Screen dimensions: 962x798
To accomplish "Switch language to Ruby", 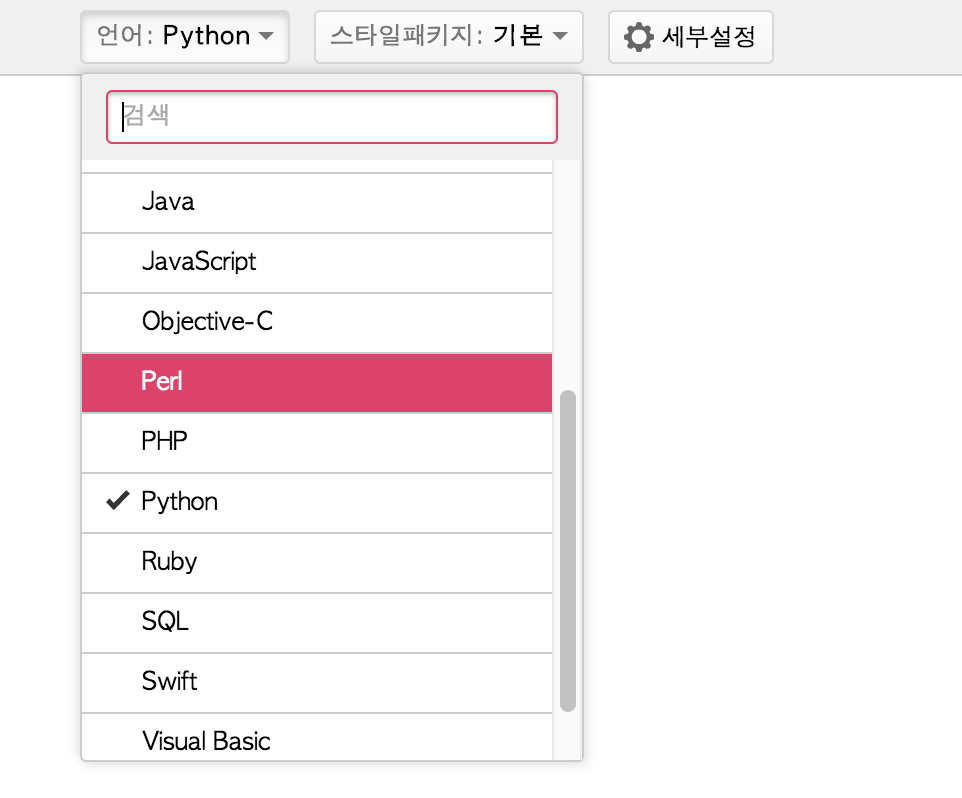I will [316, 562].
